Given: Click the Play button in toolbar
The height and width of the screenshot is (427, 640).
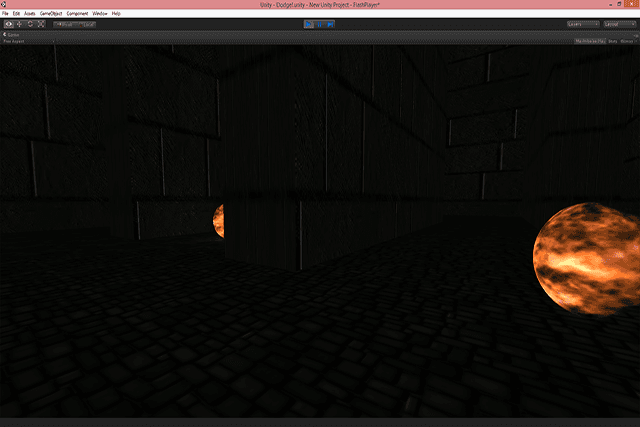Looking at the screenshot, I should click(x=309, y=23).
